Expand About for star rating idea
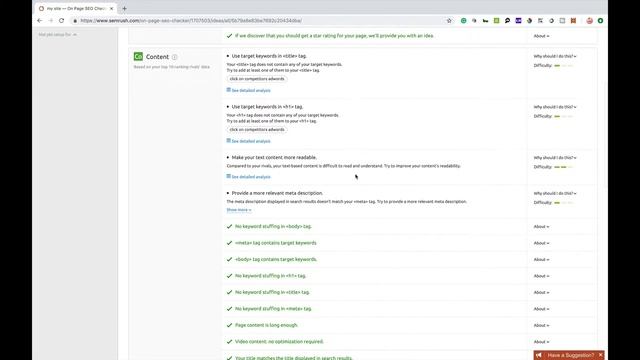This screenshot has height=360, width=640. 541,36
